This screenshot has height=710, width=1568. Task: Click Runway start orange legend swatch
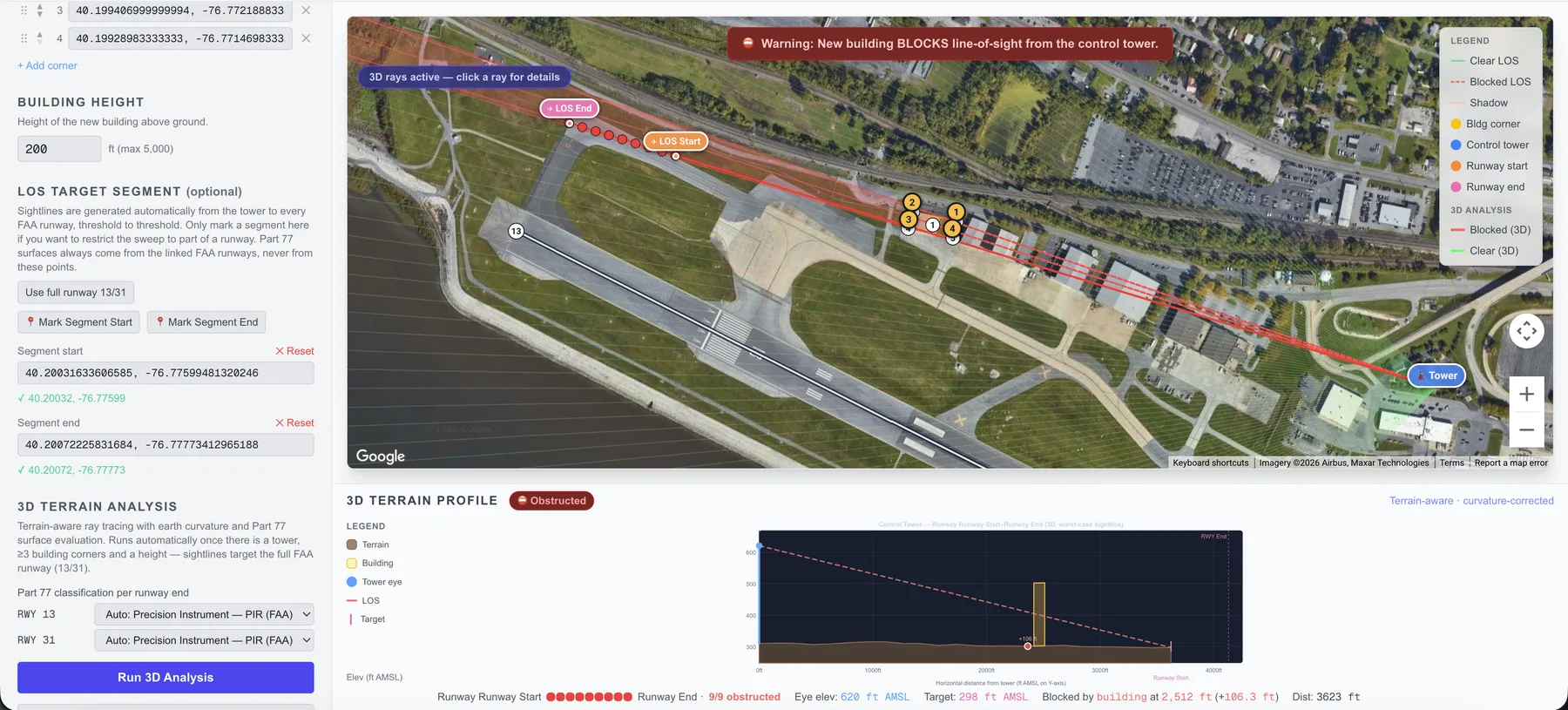(x=1456, y=166)
